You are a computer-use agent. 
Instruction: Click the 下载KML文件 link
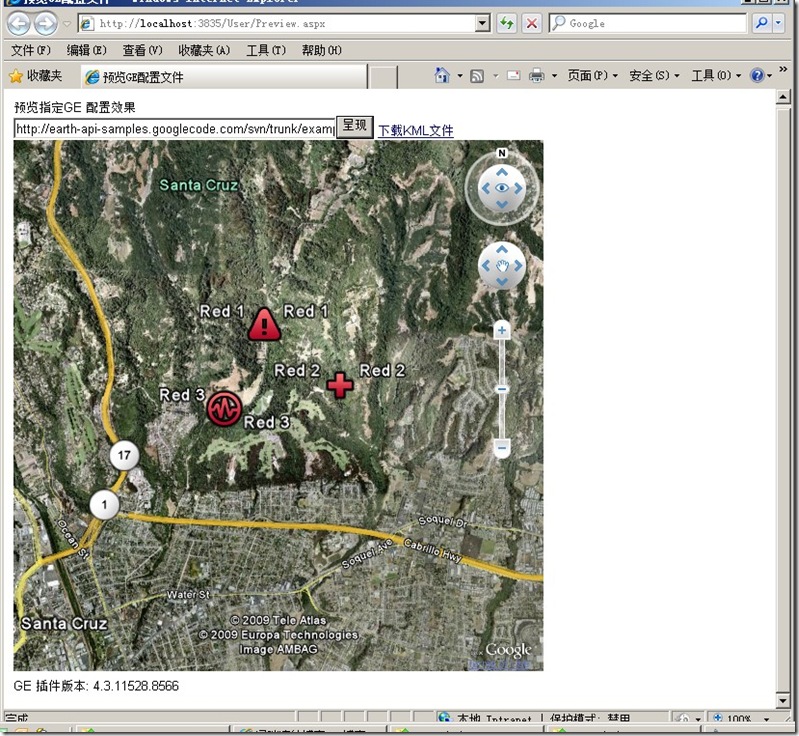(x=416, y=130)
